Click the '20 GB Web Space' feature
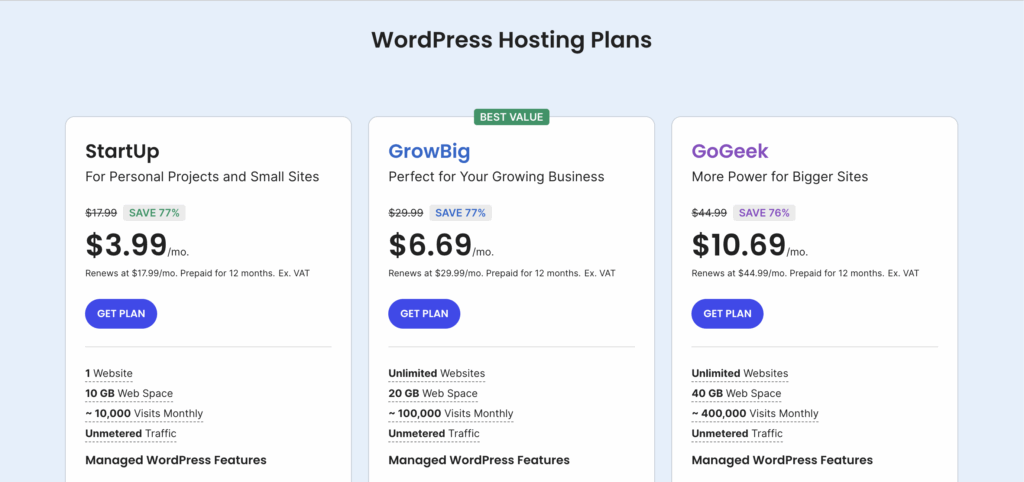 (433, 393)
